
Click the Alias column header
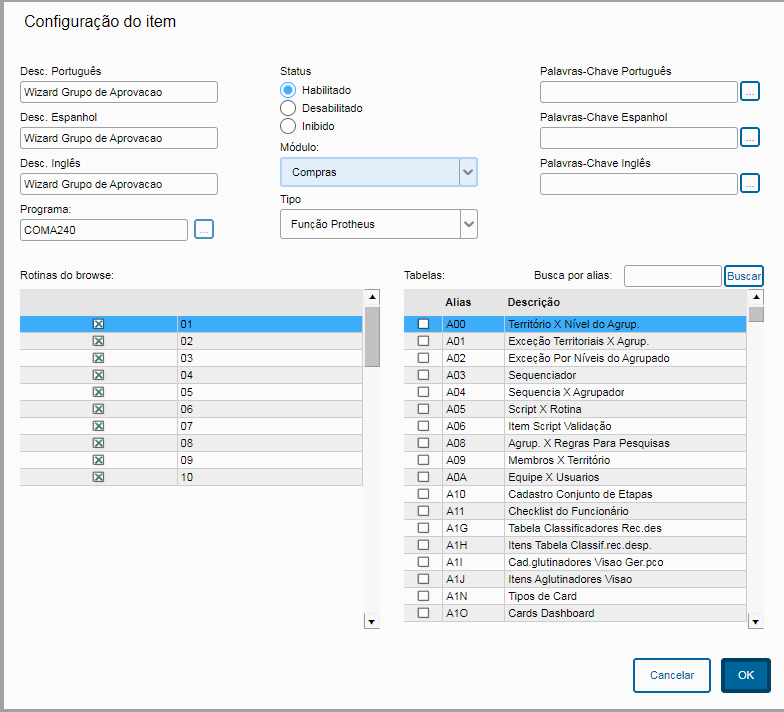point(458,302)
